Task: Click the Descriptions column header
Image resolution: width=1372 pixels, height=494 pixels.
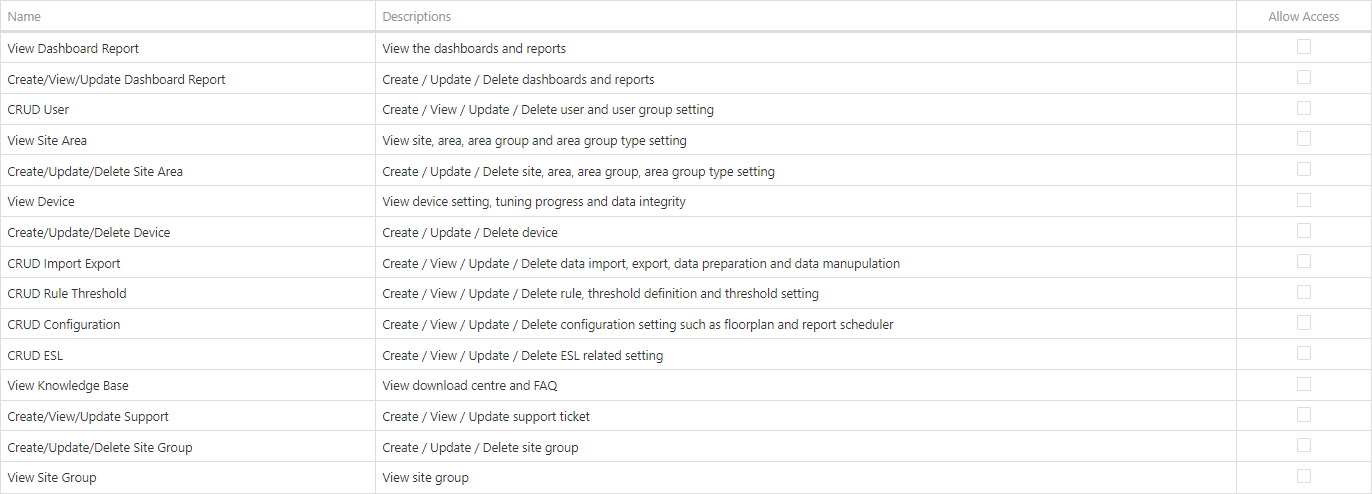Action: pos(417,17)
